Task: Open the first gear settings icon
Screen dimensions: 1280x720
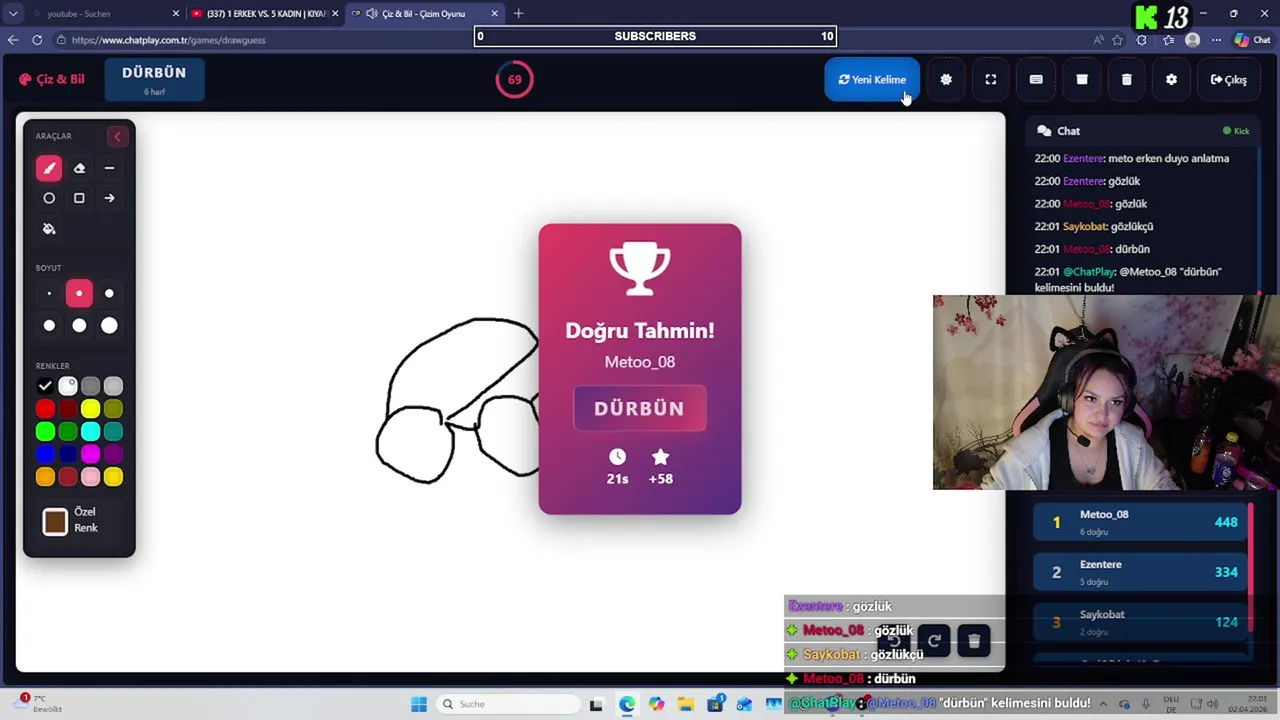Action: pyautogui.click(x=946, y=80)
